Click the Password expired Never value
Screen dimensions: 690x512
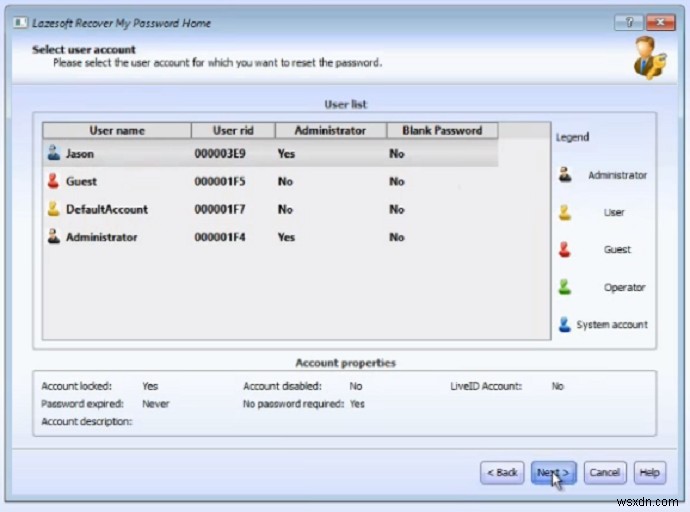click(x=156, y=403)
